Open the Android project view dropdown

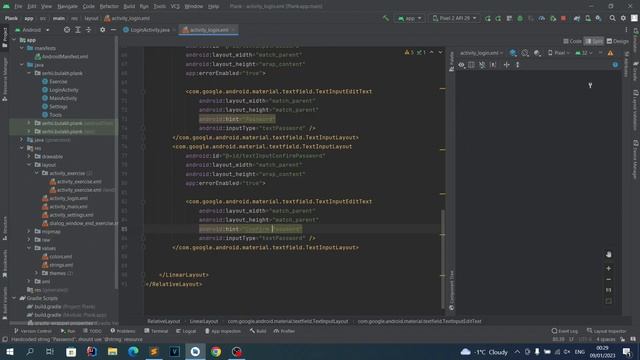click(x=32, y=30)
